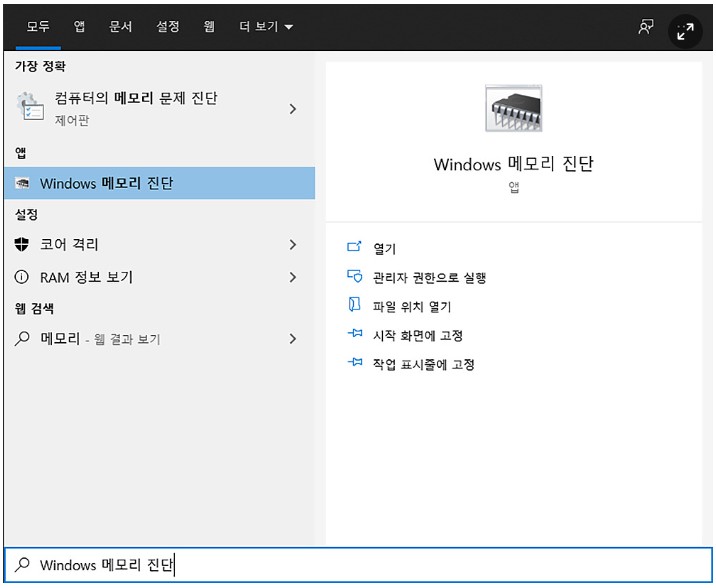The image size is (716, 588).
Task: Click 열기 to open the app
Action: point(384,249)
